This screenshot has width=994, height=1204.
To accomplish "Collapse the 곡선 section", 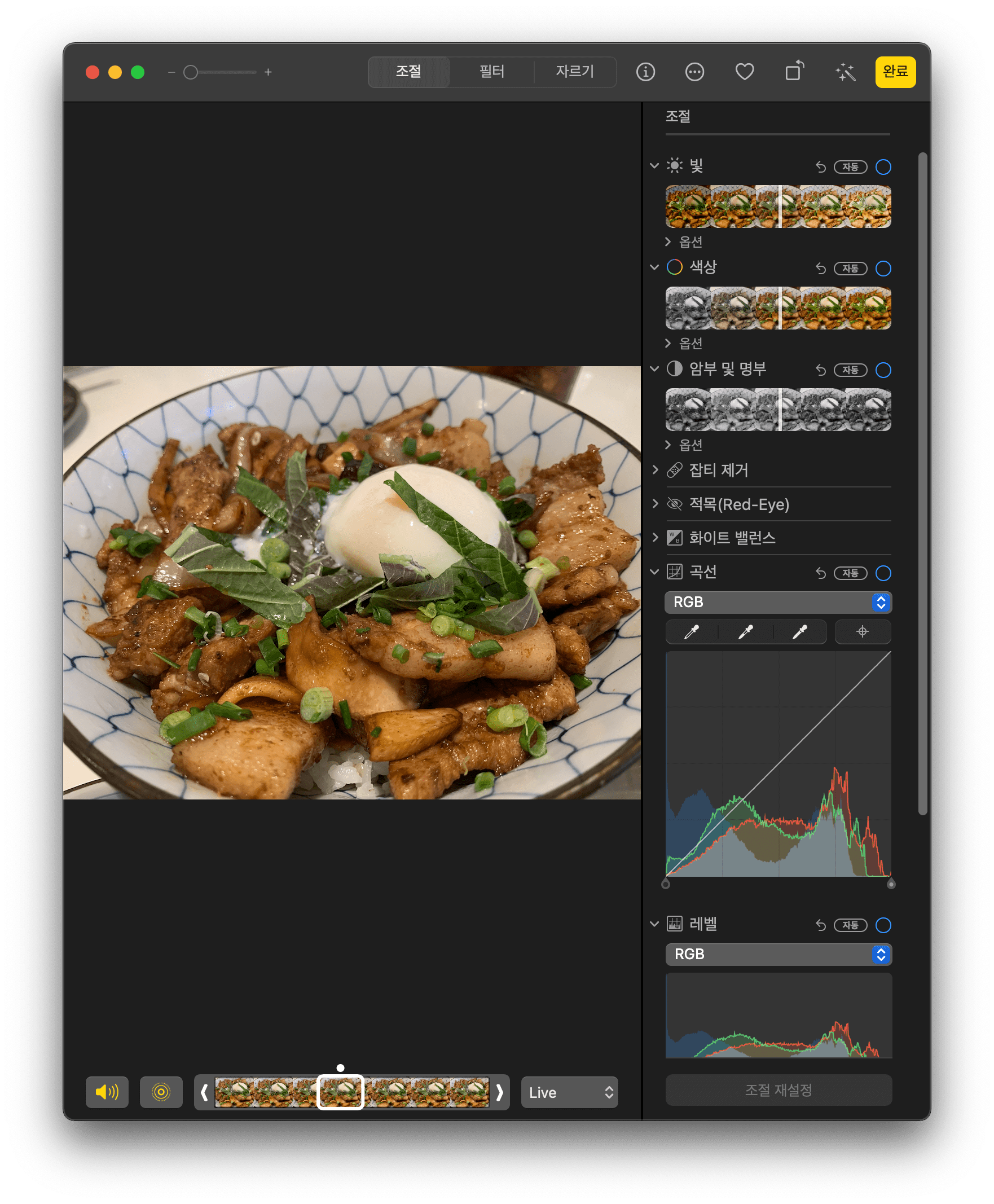I will [654, 572].
